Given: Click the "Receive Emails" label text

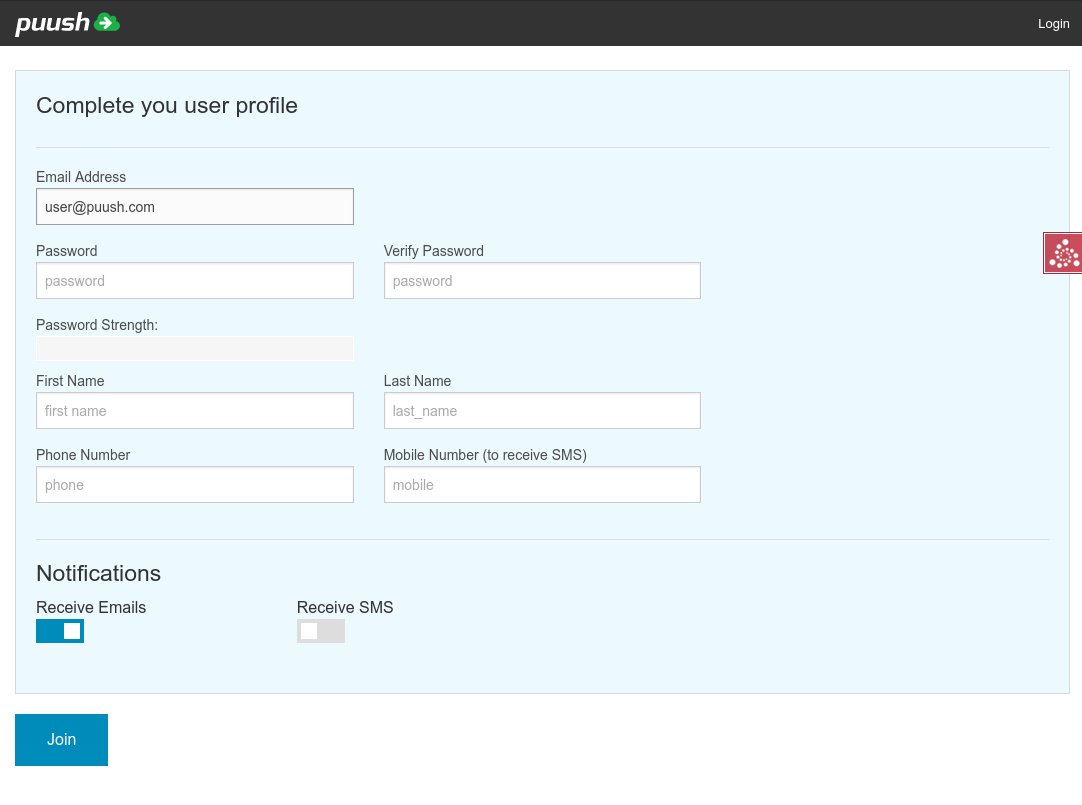Looking at the screenshot, I should [x=91, y=607].
